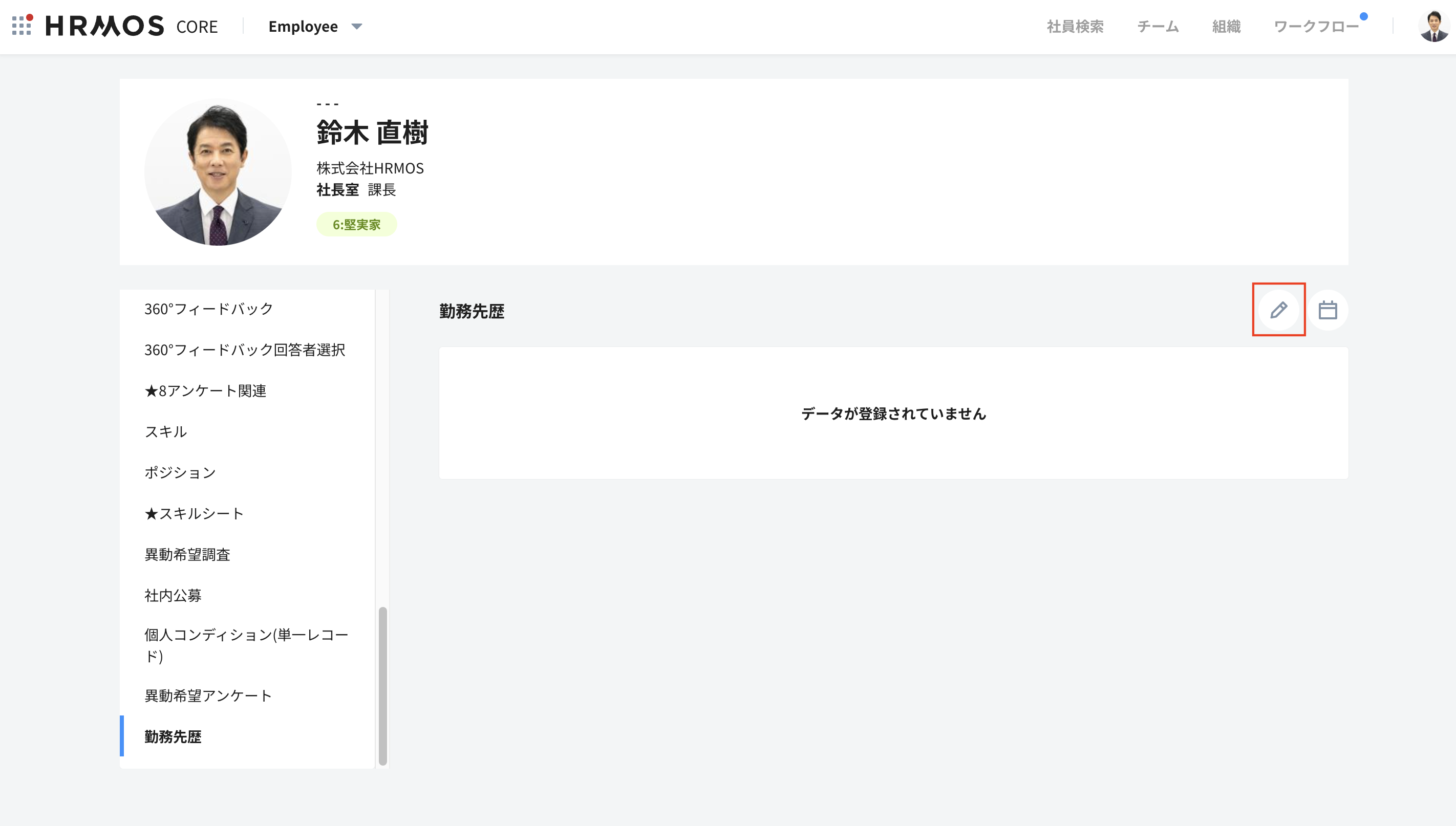Expand the Employee dropdown arrow
Image resolution: width=1456 pixels, height=826 pixels.
point(357,26)
